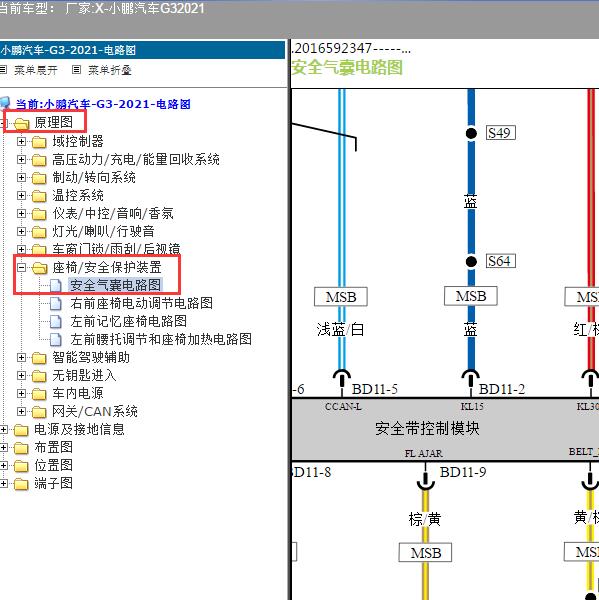The image size is (599, 600).
Task: Expand the 无钥匙进入 node
Action: pyautogui.click(x=21, y=375)
